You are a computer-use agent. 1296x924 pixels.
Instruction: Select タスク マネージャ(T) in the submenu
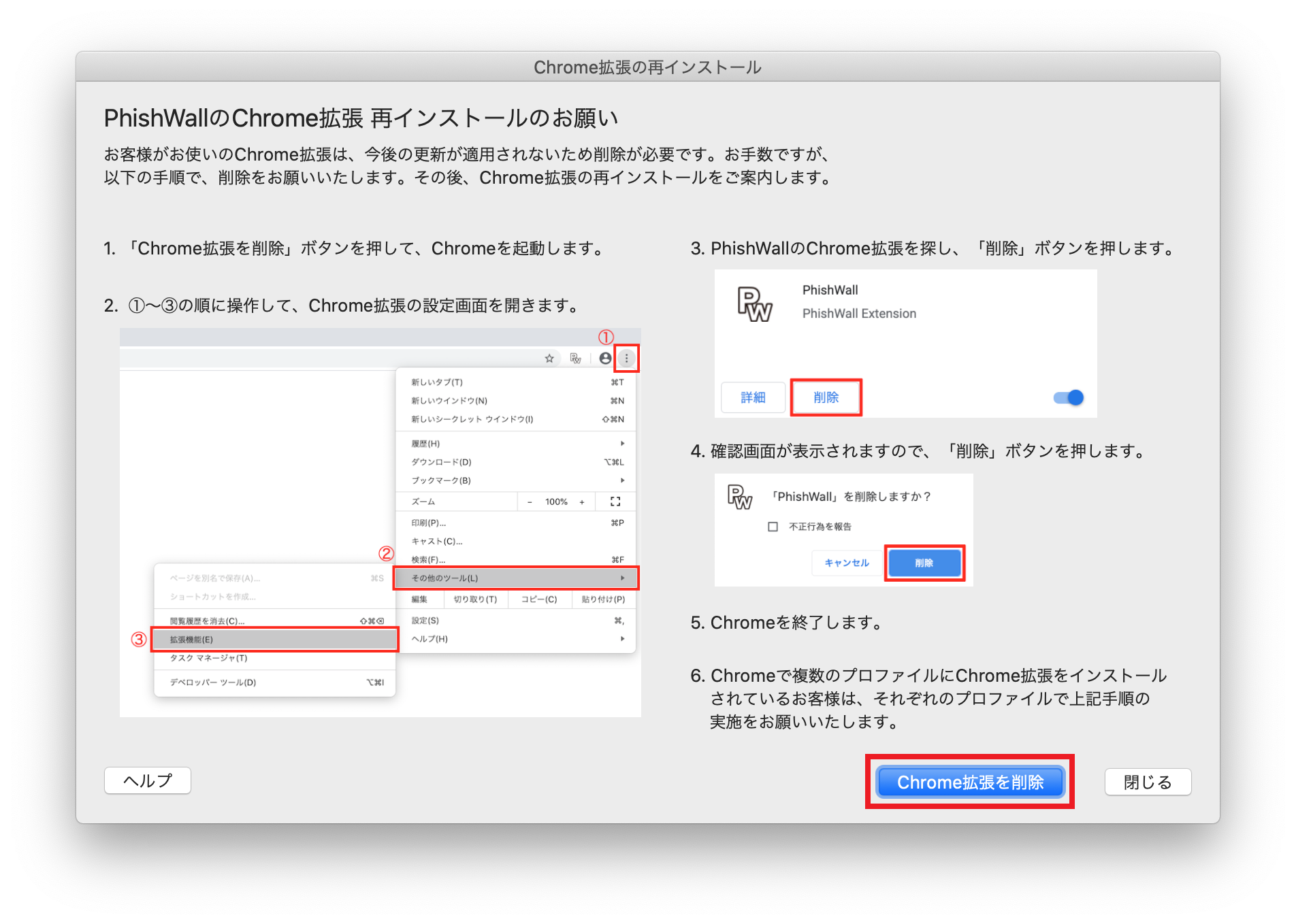(x=275, y=658)
